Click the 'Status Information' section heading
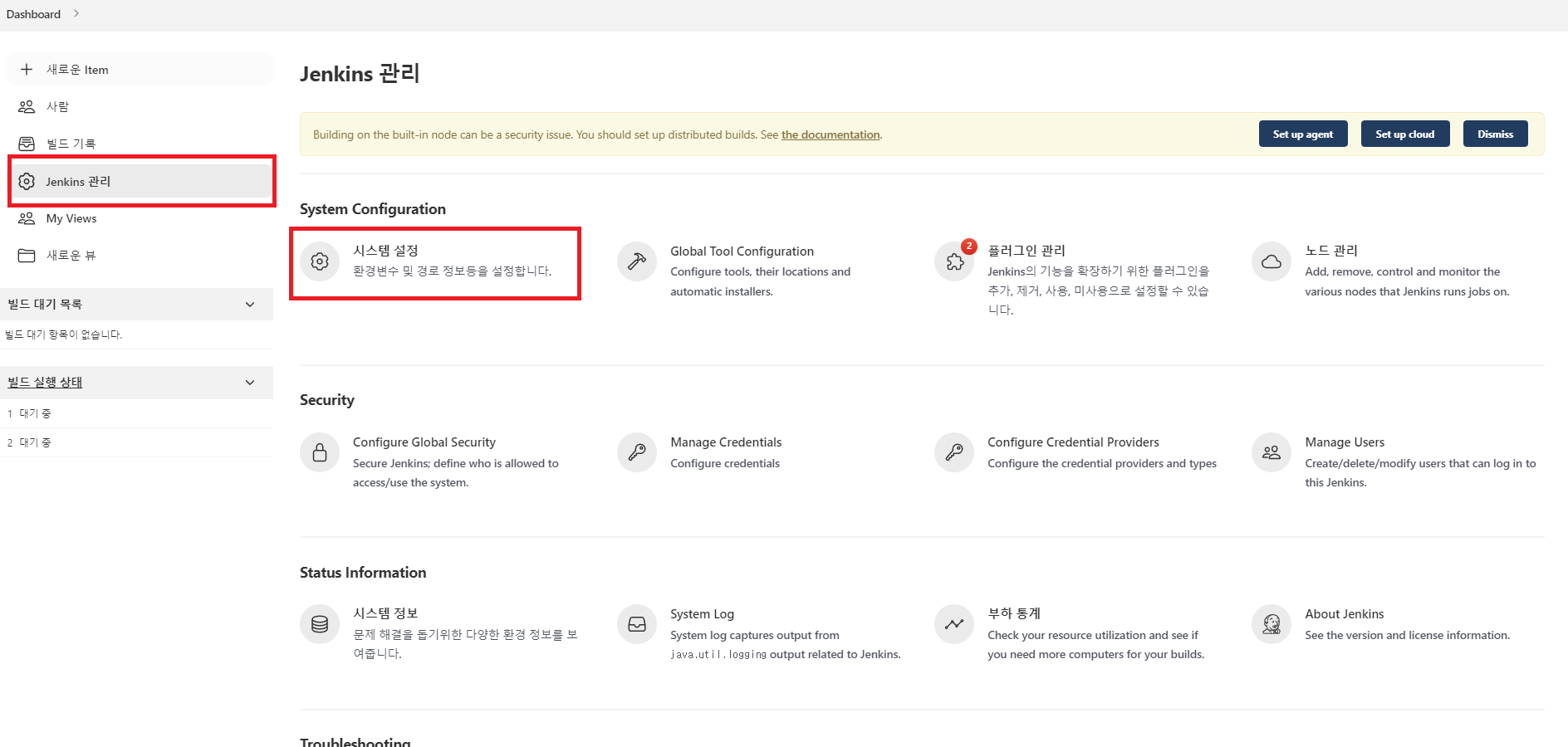The width and height of the screenshot is (1568, 747). pyautogui.click(x=363, y=573)
